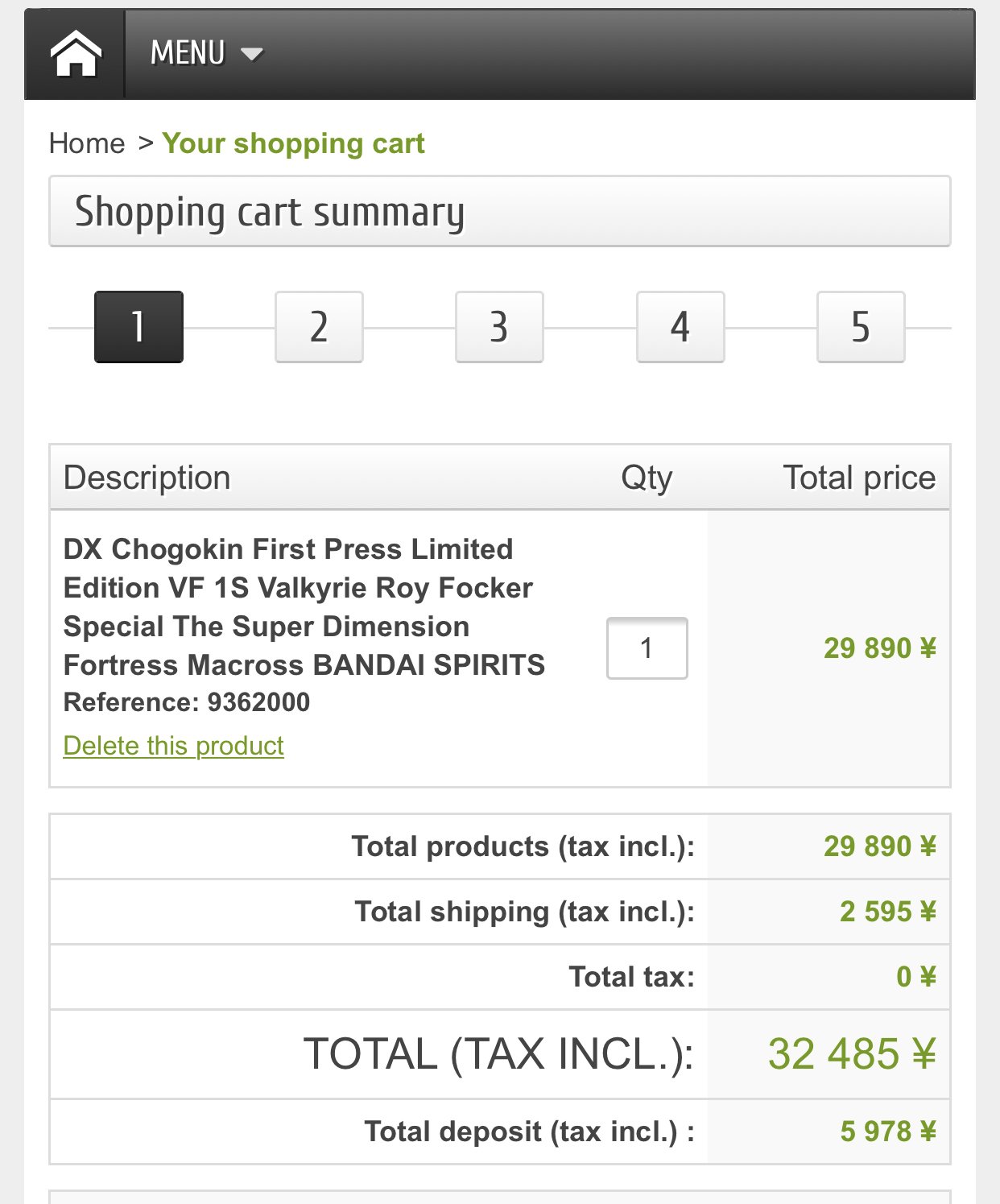Go to the home page icon
Viewport: 1000px width, 1204px height.
(x=76, y=54)
